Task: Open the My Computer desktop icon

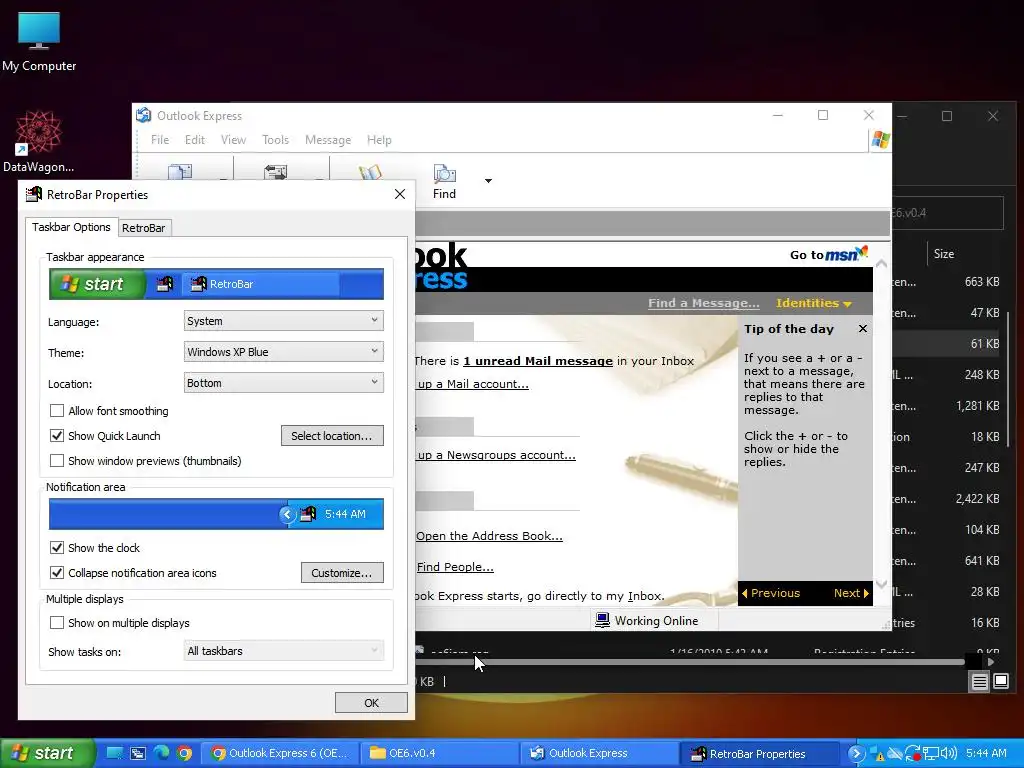Action: pos(39,41)
